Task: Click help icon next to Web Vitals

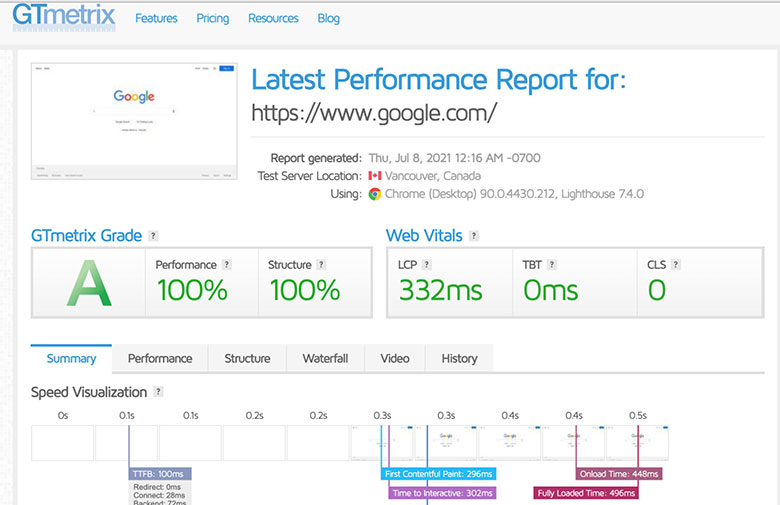Action: (474, 236)
